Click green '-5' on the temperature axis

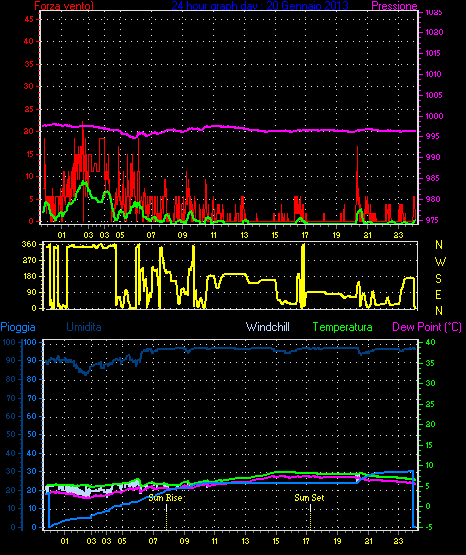click(x=429, y=527)
